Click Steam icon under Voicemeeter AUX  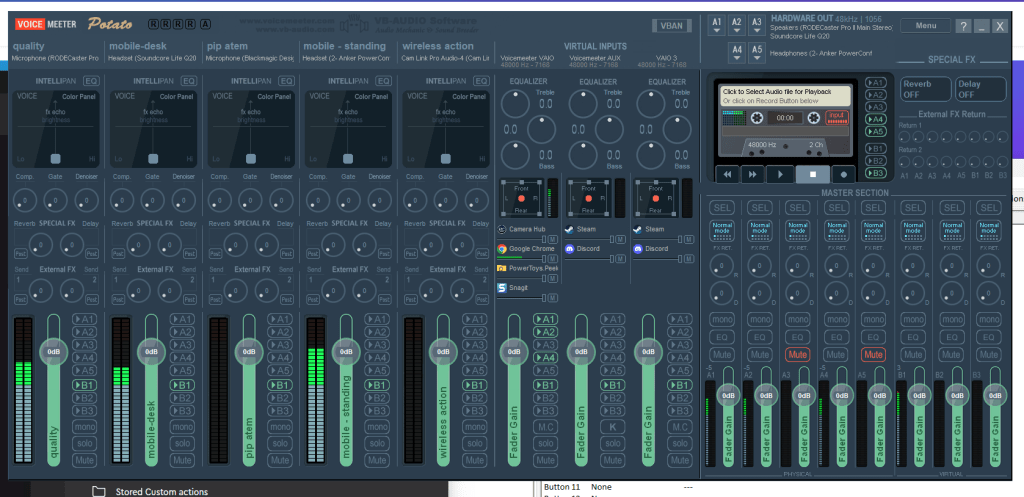(x=569, y=229)
